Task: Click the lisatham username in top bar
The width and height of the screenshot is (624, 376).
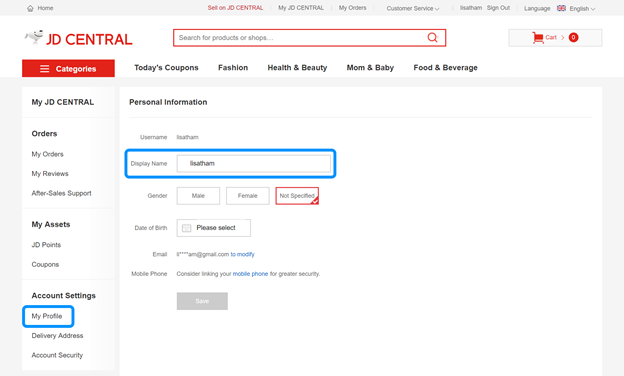Action: 471,8
